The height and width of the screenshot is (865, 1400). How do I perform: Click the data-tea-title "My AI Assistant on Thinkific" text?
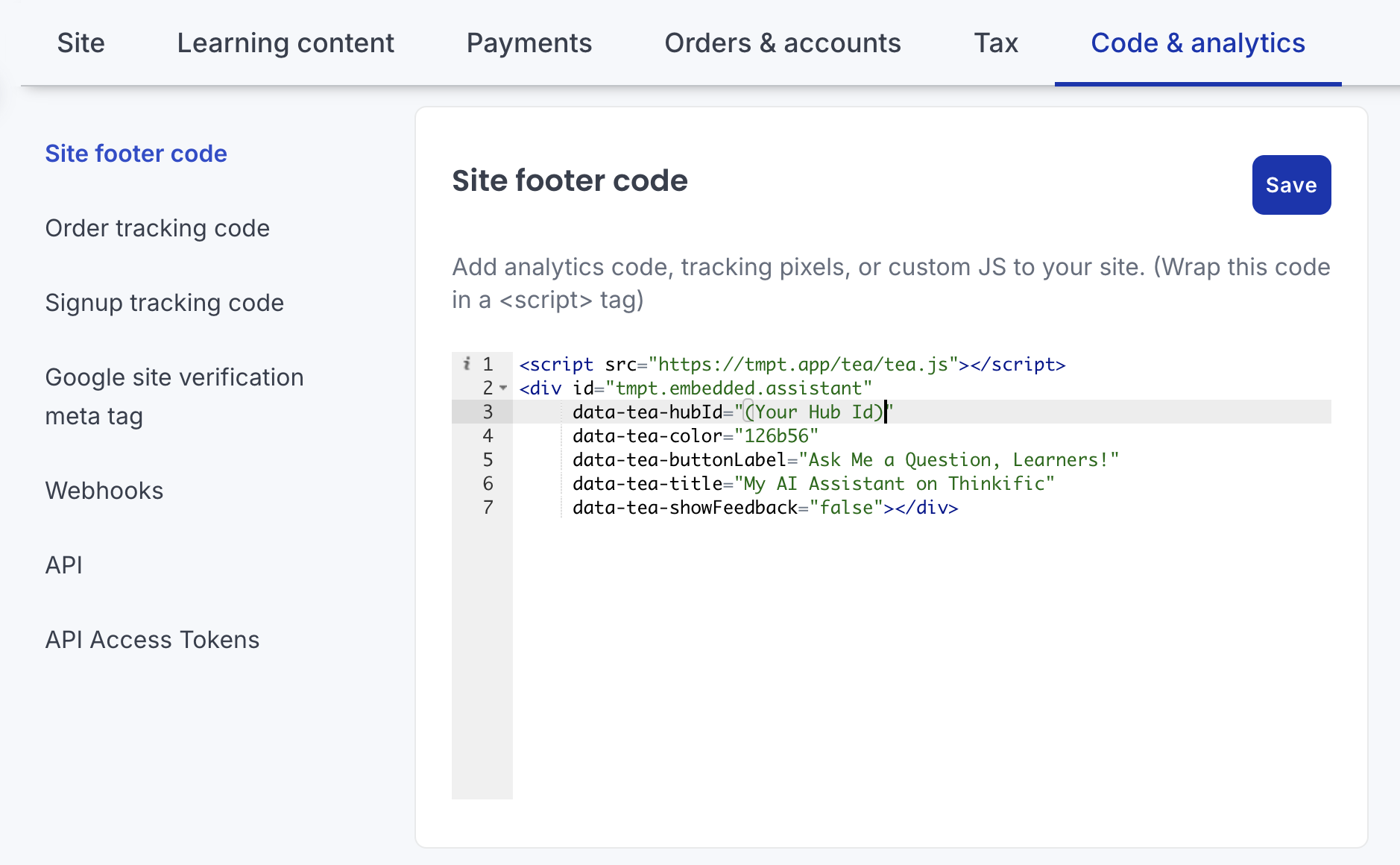[x=894, y=484]
